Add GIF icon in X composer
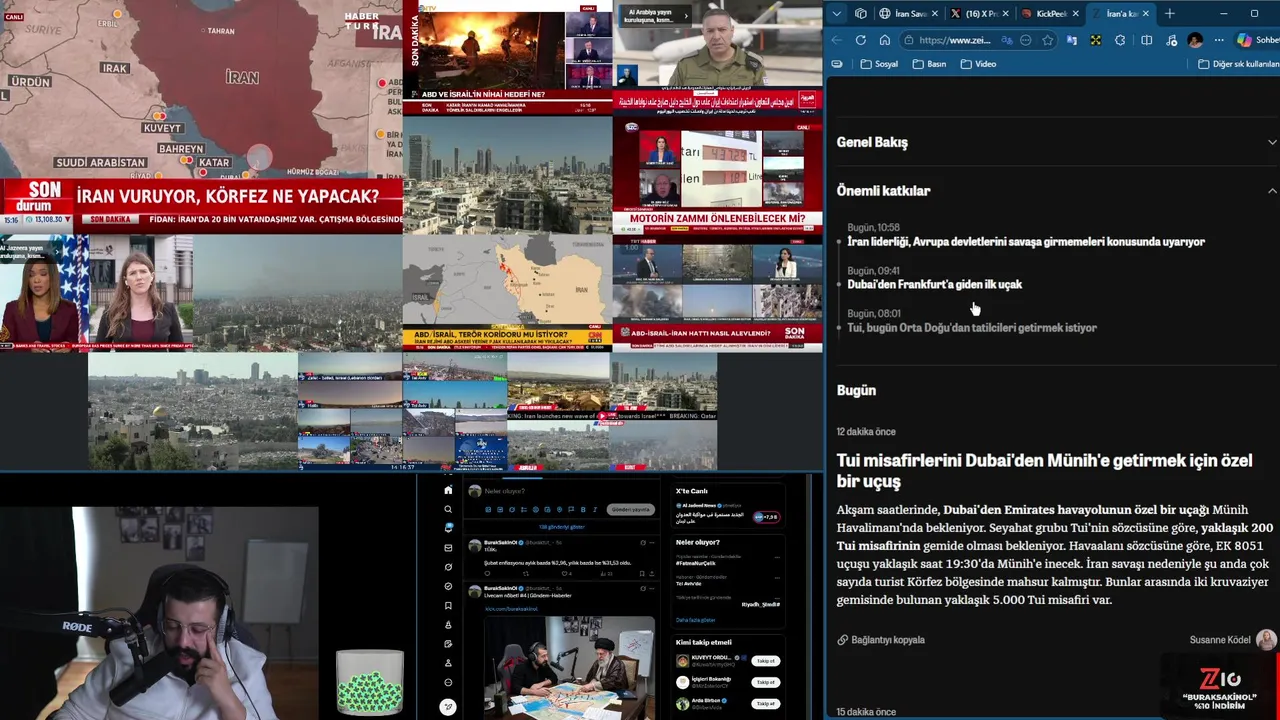 [500, 510]
